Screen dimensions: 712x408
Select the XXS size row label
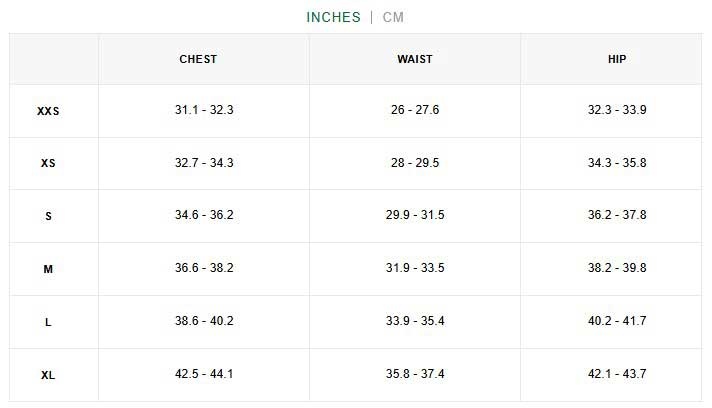pyautogui.click(x=48, y=111)
